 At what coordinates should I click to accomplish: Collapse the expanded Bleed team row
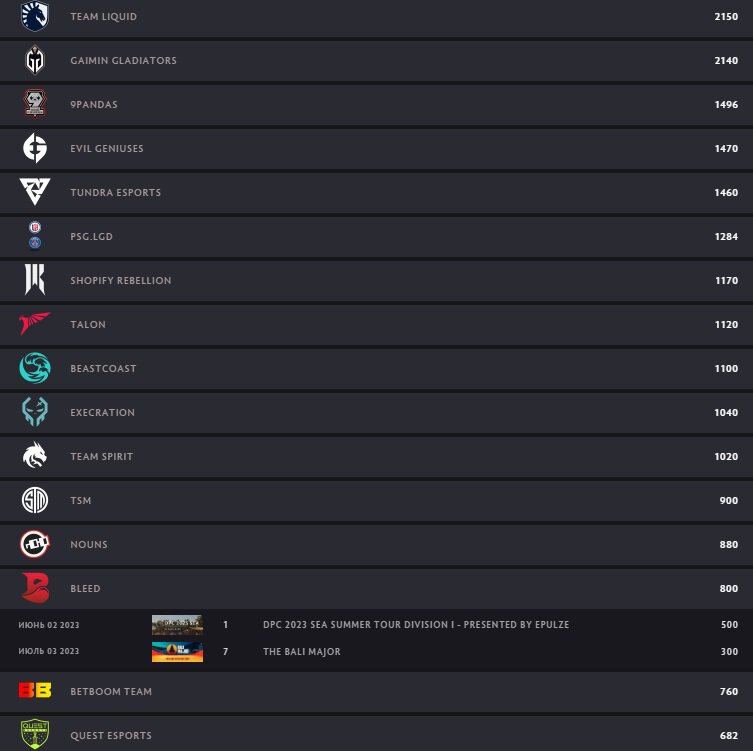pos(376,588)
